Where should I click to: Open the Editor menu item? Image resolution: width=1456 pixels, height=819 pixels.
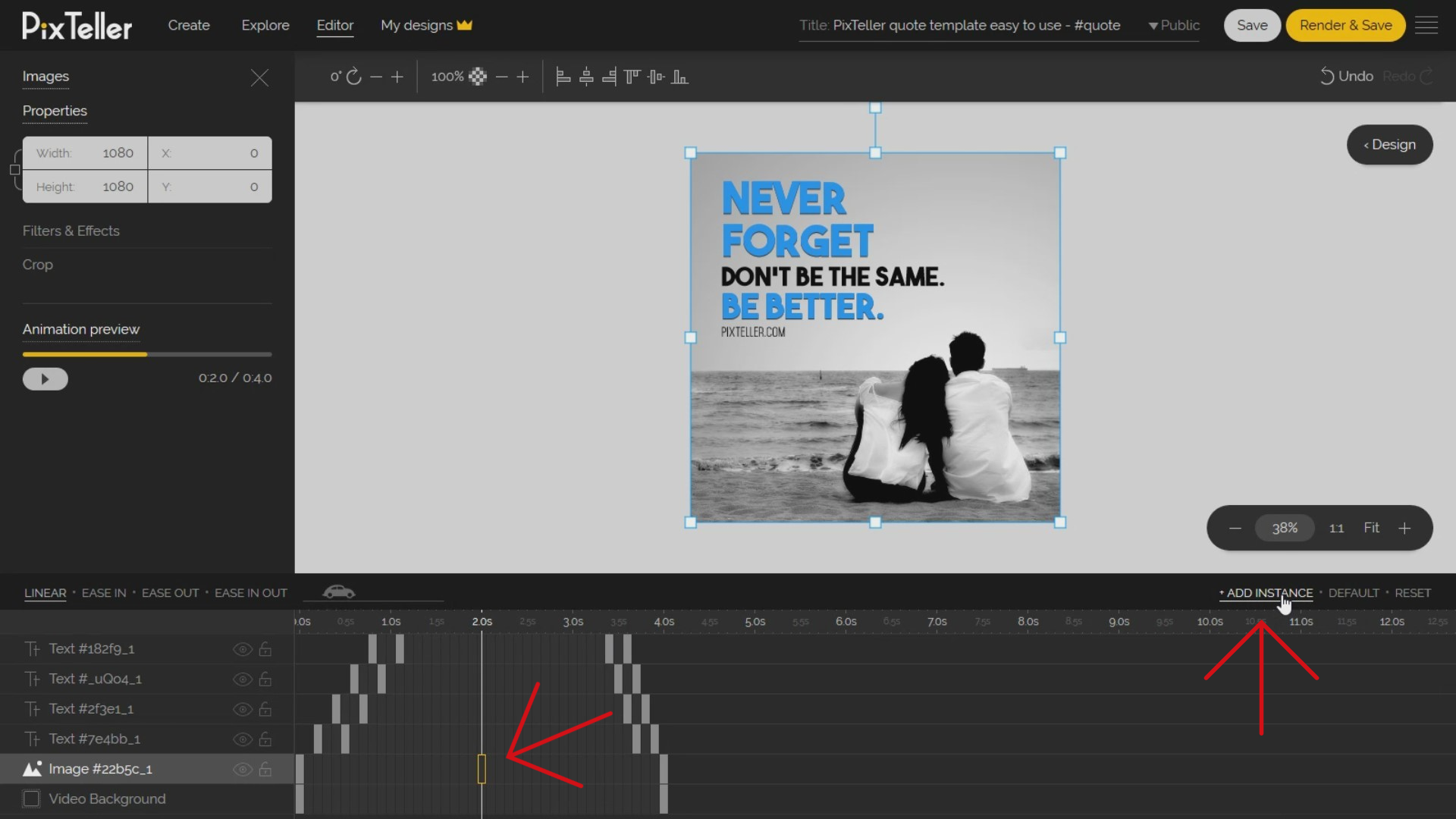[335, 25]
